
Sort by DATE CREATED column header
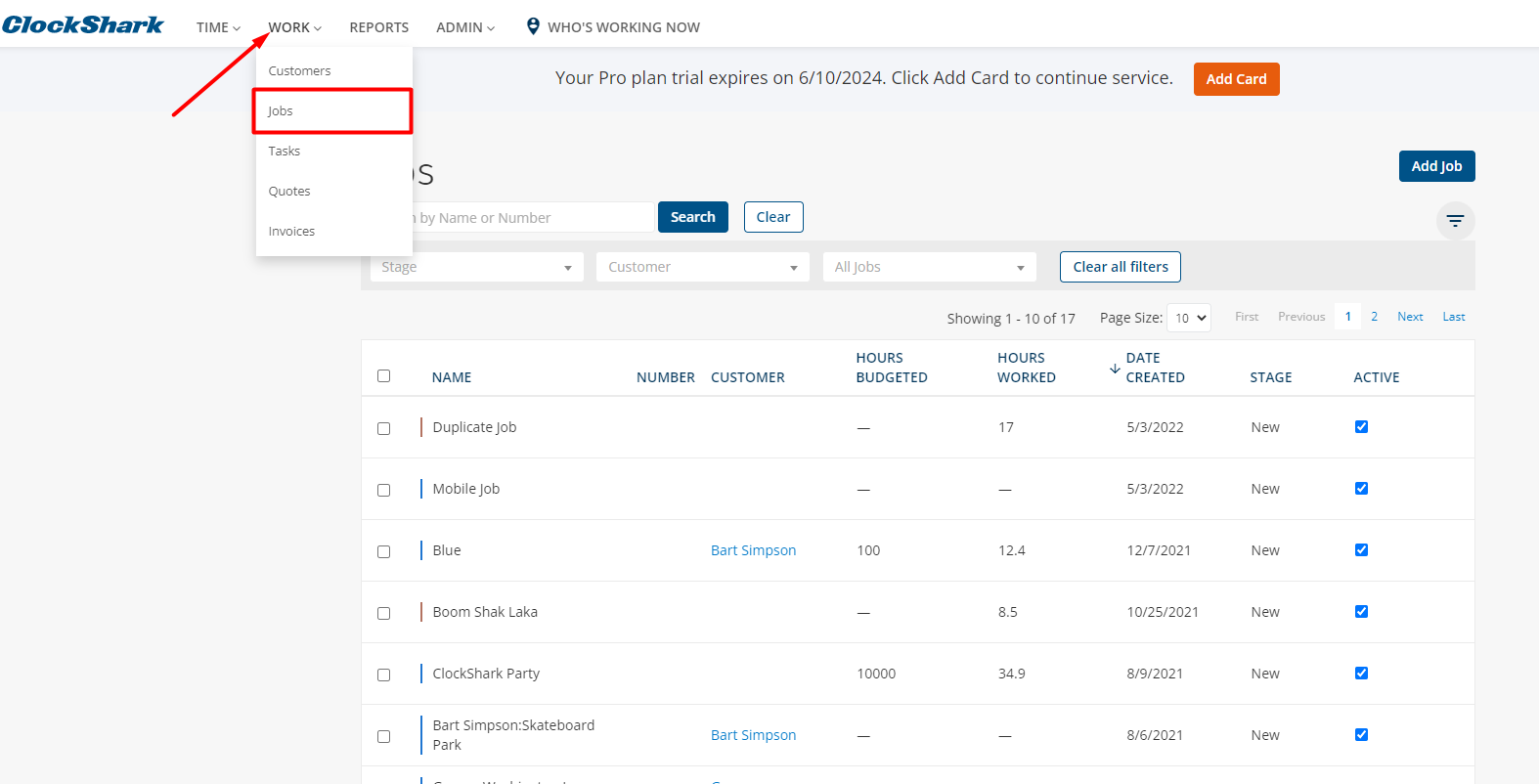click(1156, 368)
